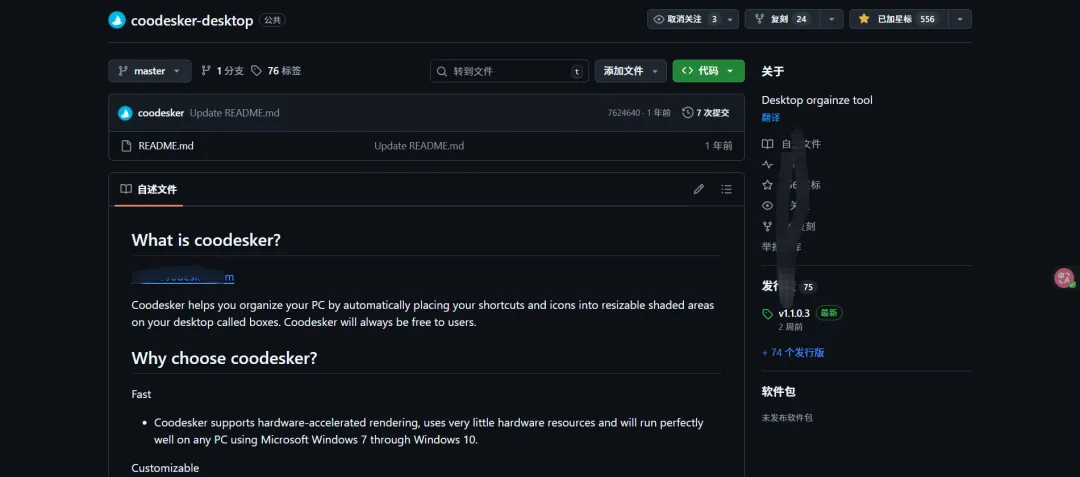Screen dimensions: 1080x477
Task: Click the Why choose coodesker? heading
Action: pos(224,359)
